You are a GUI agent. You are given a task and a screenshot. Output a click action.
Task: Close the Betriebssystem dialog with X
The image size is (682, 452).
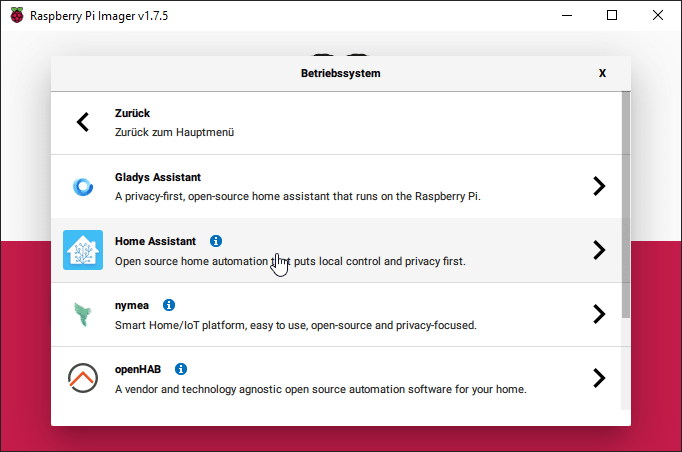pos(602,73)
